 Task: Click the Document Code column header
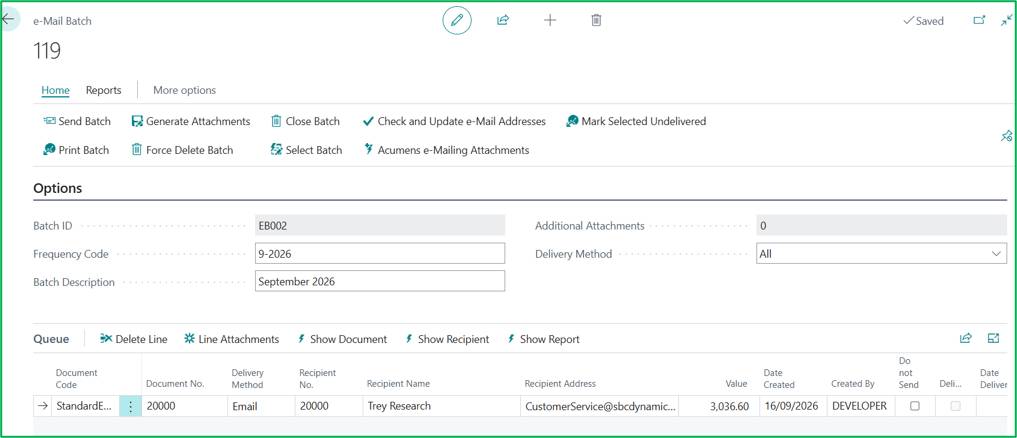pyautogui.click(x=77, y=378)
